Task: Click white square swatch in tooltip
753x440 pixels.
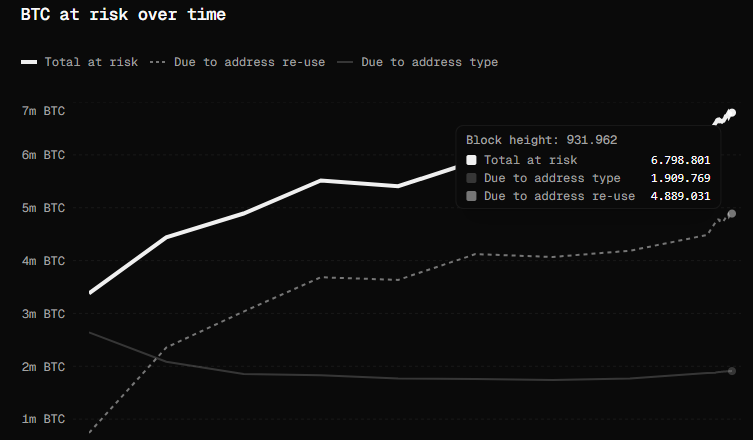Action: tap(472, 160)
